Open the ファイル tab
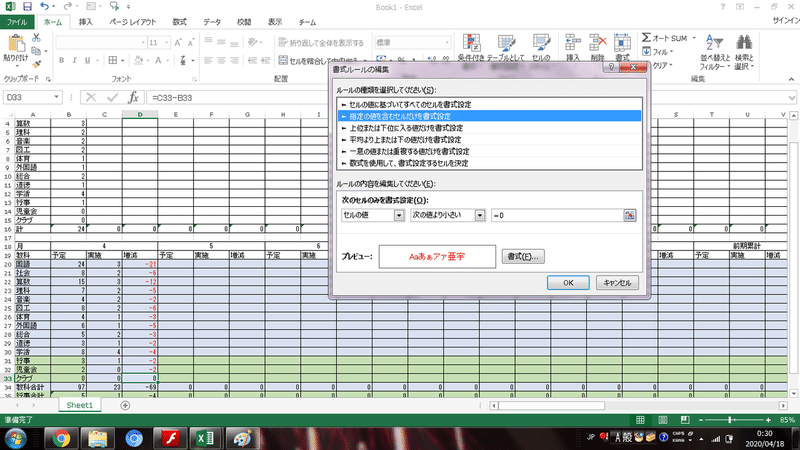The height and width of the screenshot is (450, 800). click(17, 22)
